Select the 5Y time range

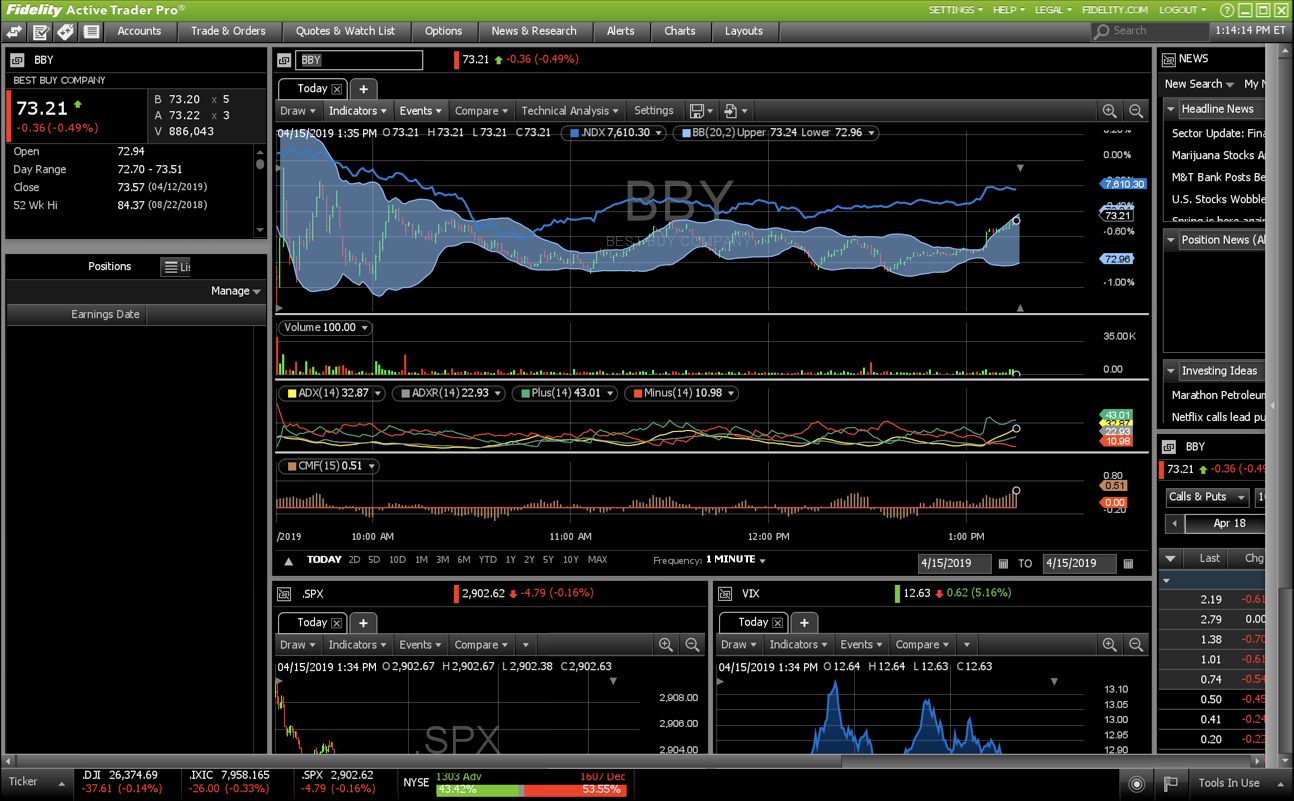(x=548, y=560)
